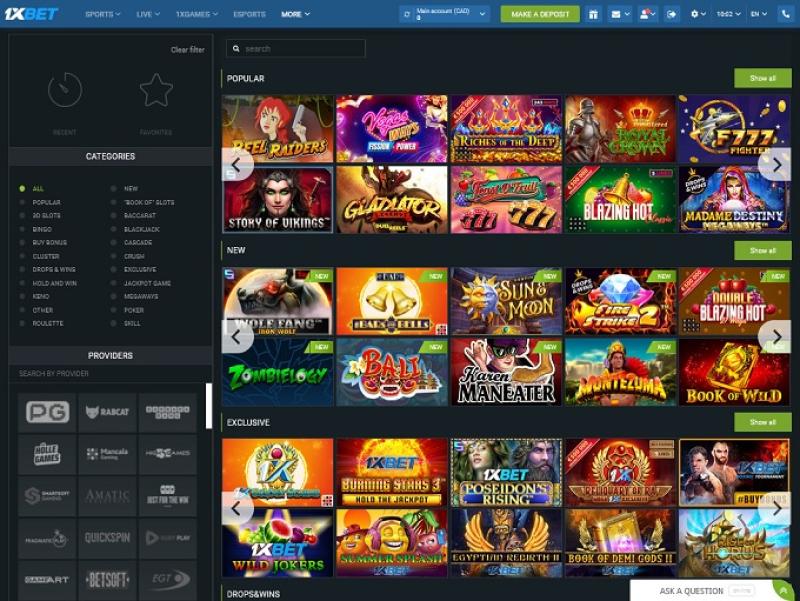Open the 1XBET home logo
Screen dimensions: 800x601
coord(31,14)
